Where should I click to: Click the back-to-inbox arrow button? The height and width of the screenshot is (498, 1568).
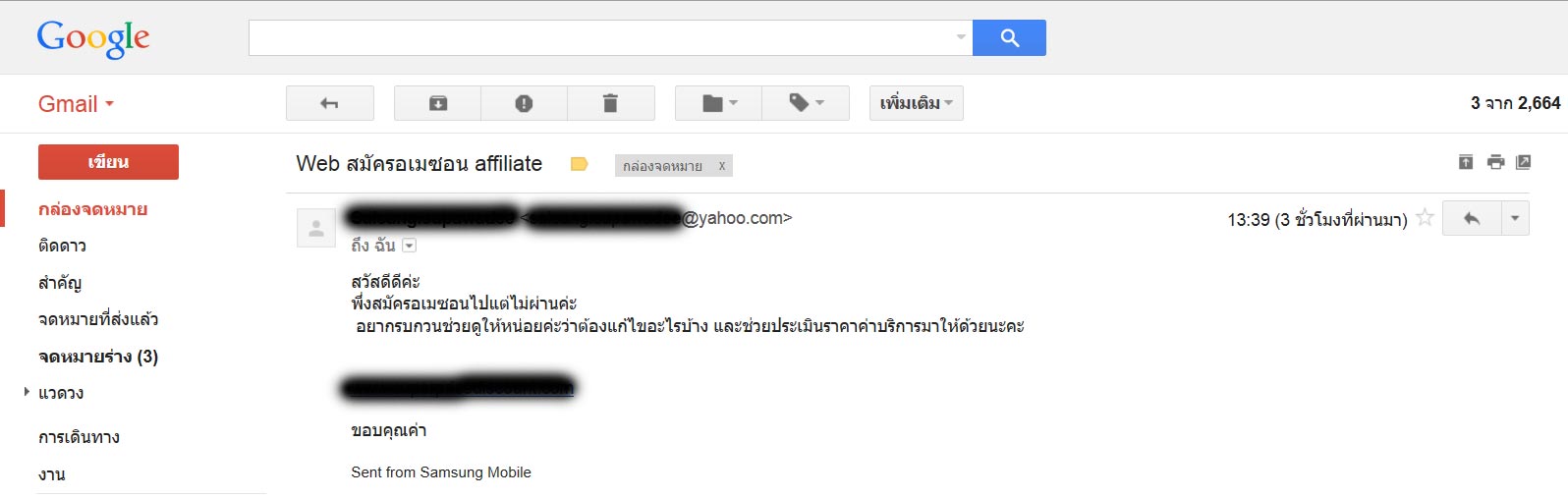pos(330,103)
